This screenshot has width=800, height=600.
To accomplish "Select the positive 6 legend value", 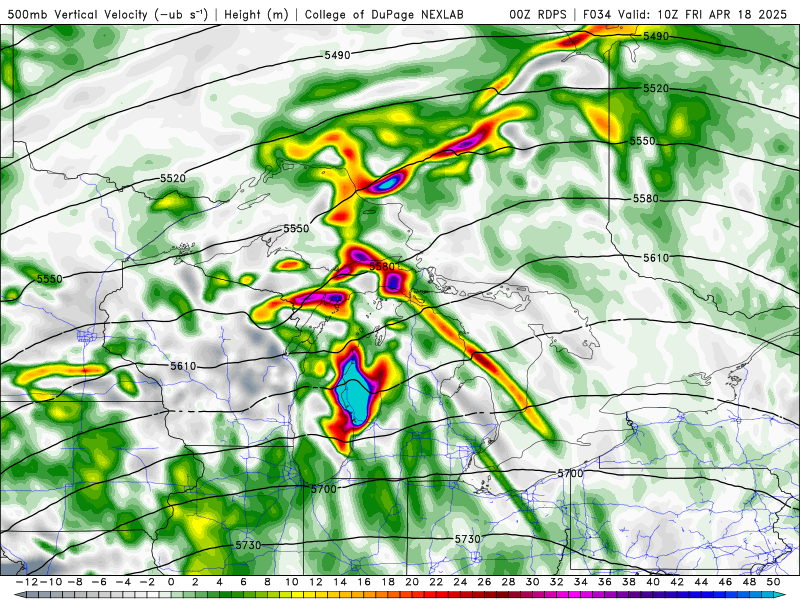I will coord(243,582).
